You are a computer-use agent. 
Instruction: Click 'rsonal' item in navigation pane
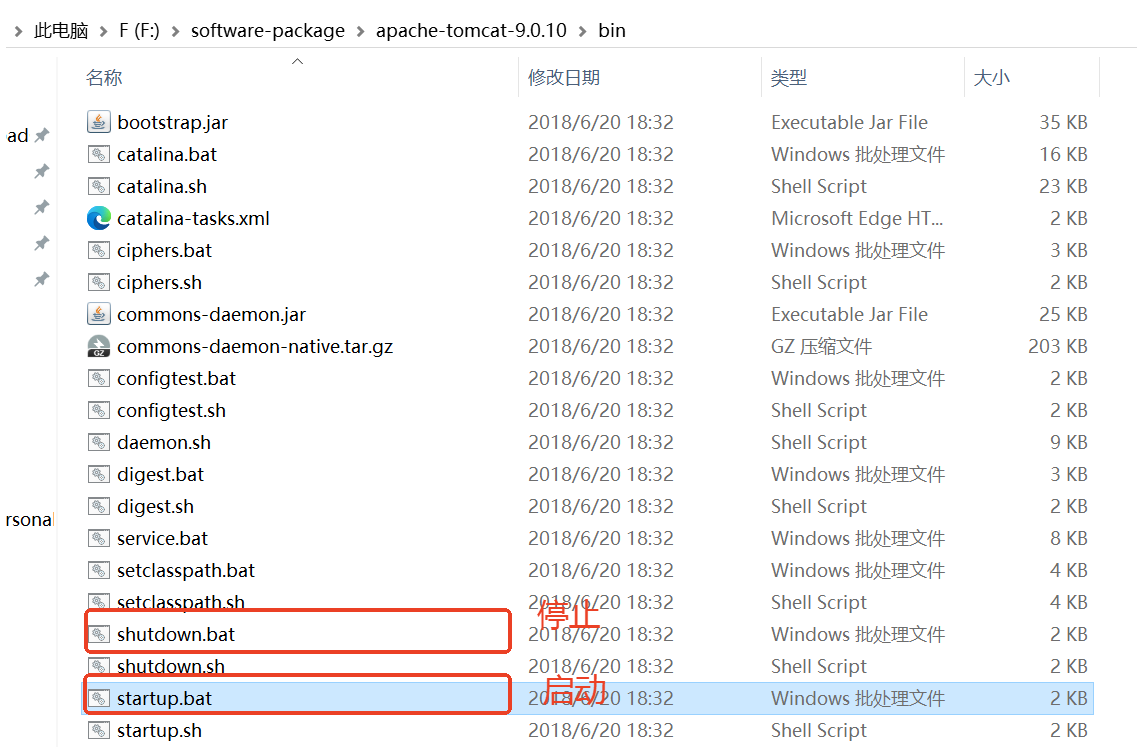coord(29,519)
